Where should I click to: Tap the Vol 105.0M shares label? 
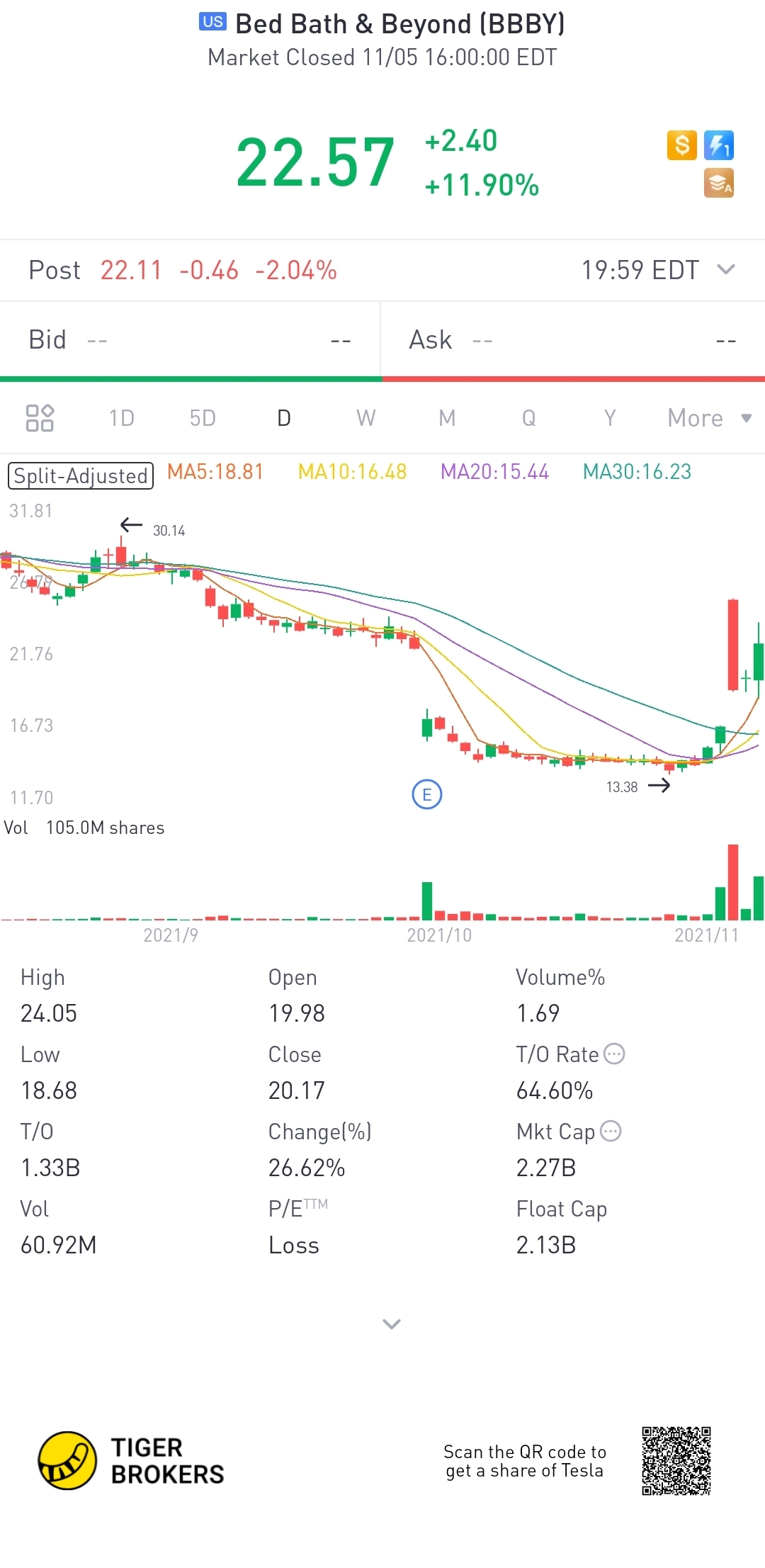(84, 828)
